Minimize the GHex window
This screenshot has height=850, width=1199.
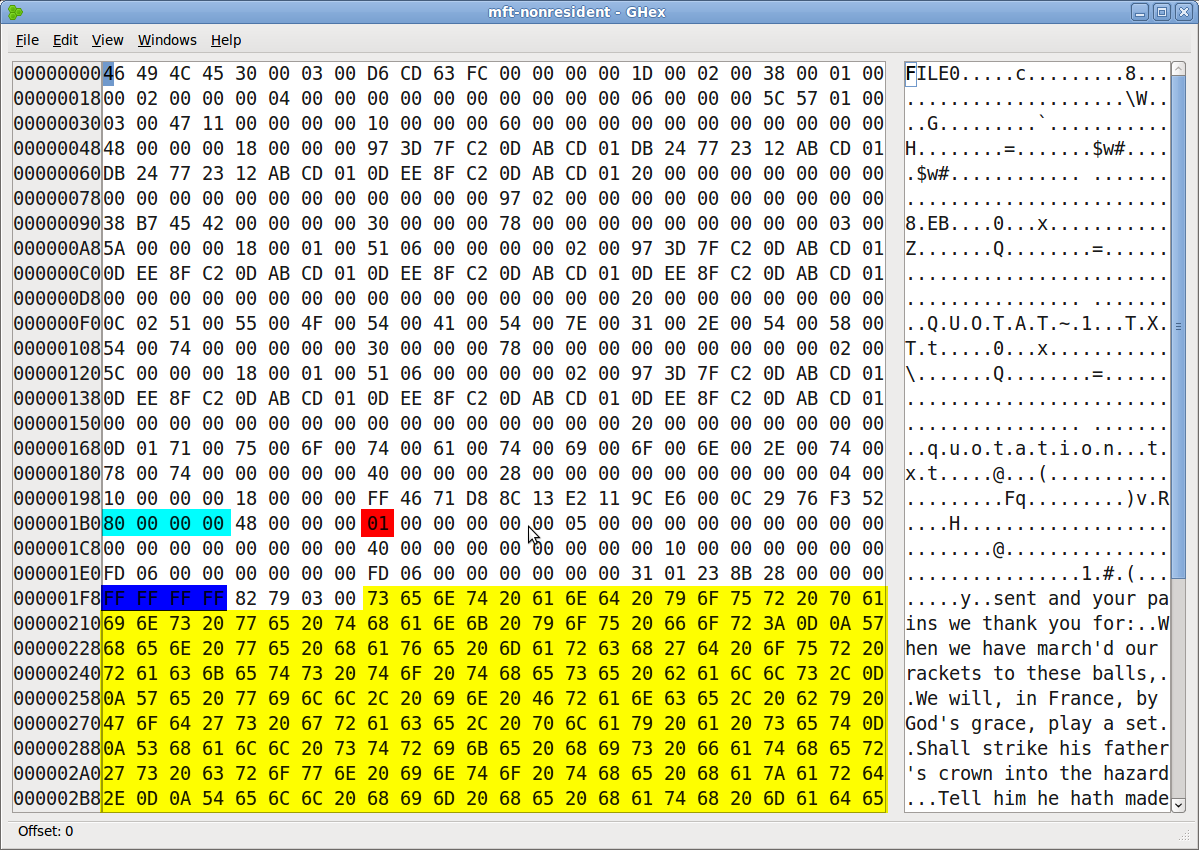[x=1140, y=12]
